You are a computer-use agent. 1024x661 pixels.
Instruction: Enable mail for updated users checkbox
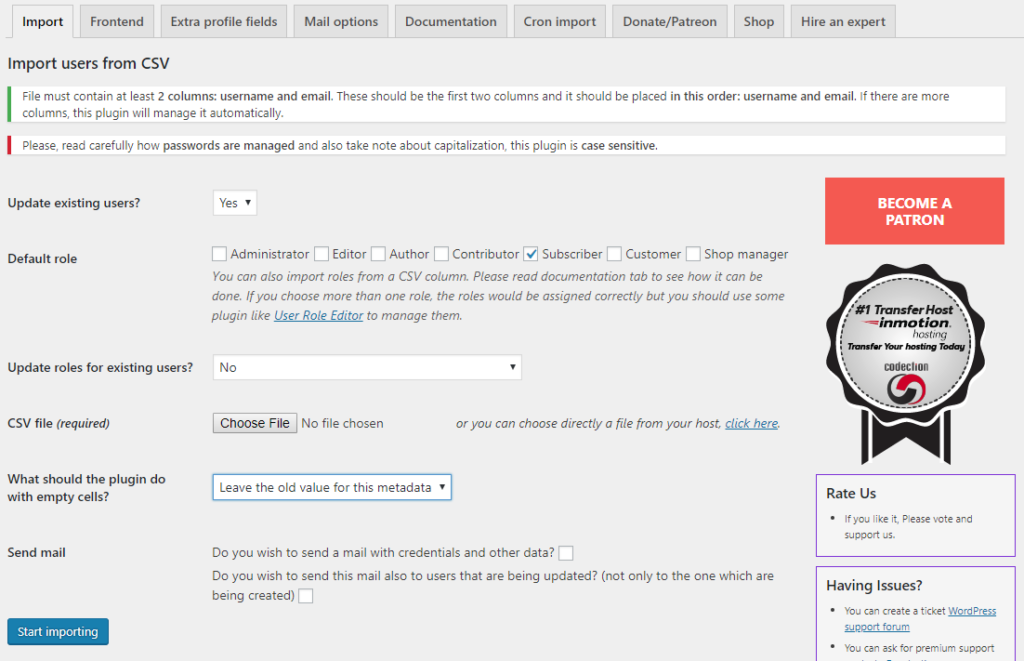click(x=305, y=596)
